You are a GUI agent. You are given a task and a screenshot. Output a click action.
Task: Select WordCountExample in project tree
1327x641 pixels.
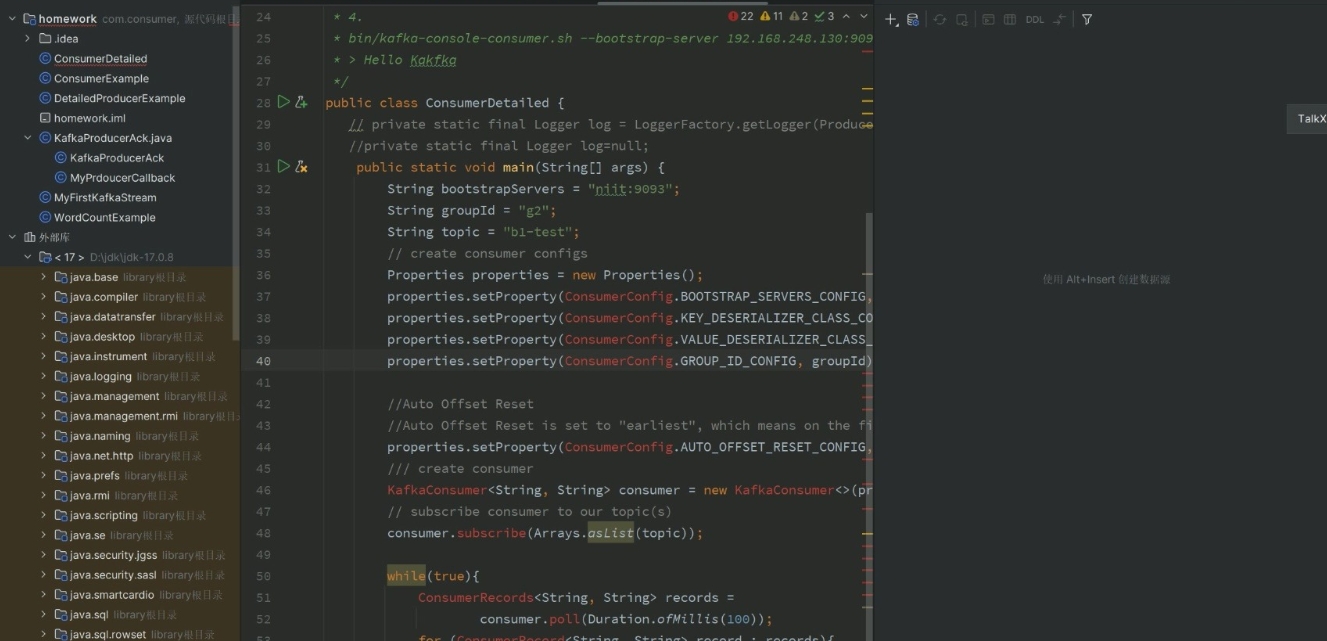pyautogui.click(x=104, y=217)
